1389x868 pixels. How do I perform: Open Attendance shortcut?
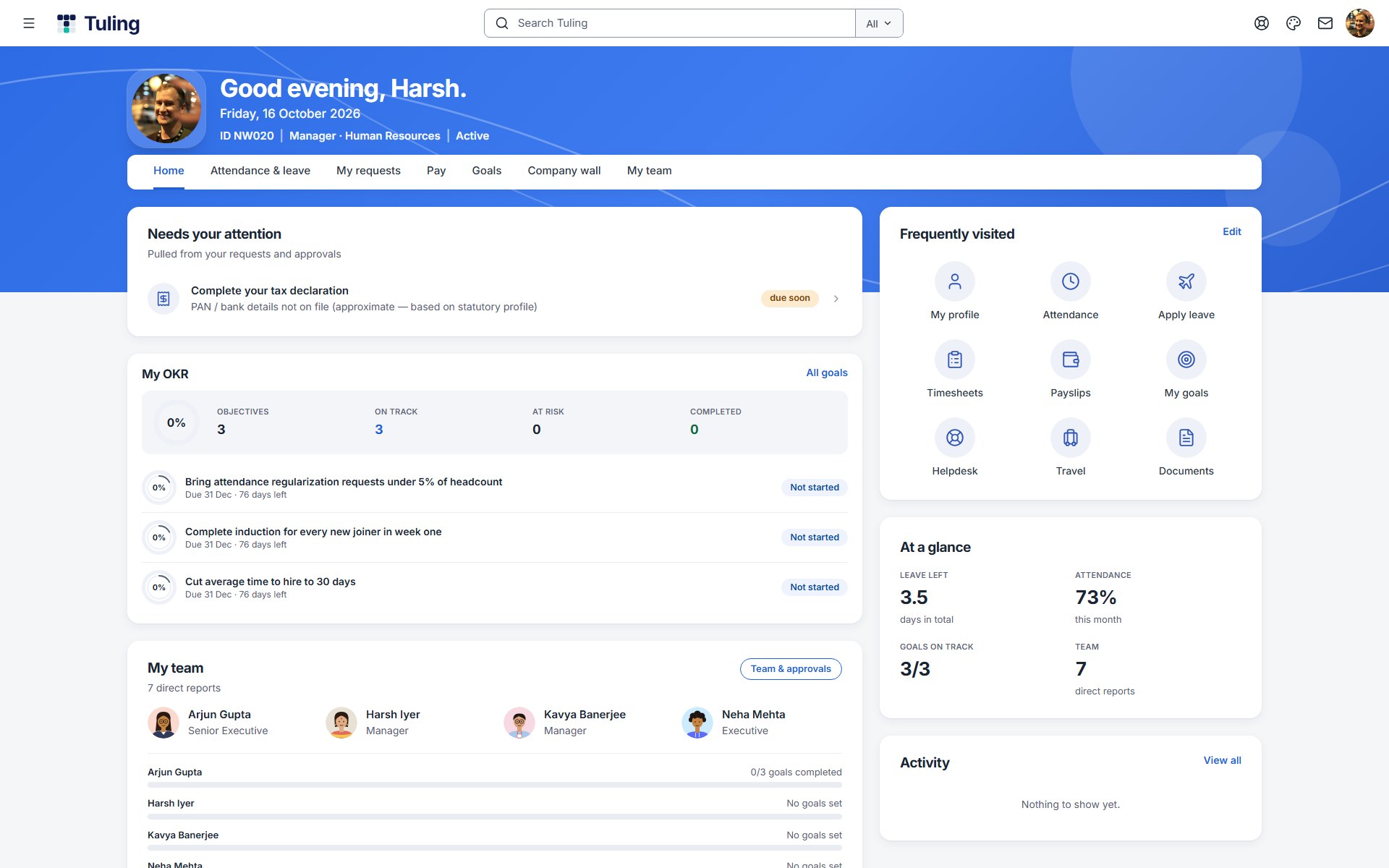1071,291
